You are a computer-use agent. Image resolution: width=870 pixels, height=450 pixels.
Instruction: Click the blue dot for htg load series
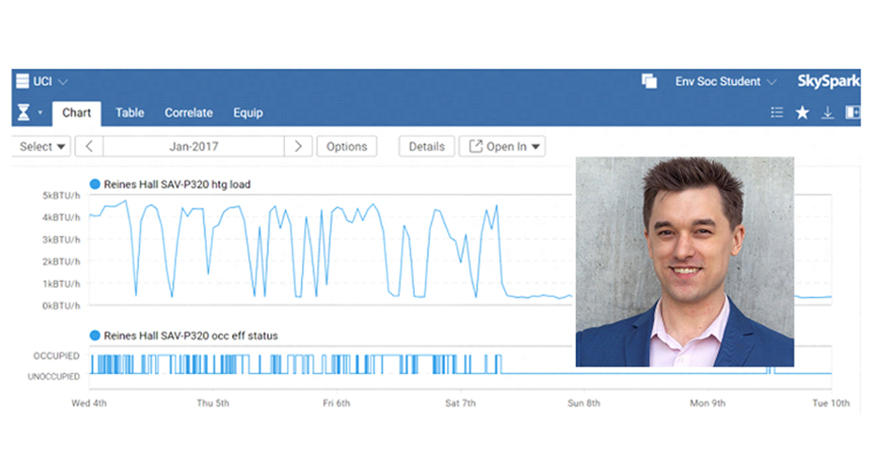click(95, 184)
